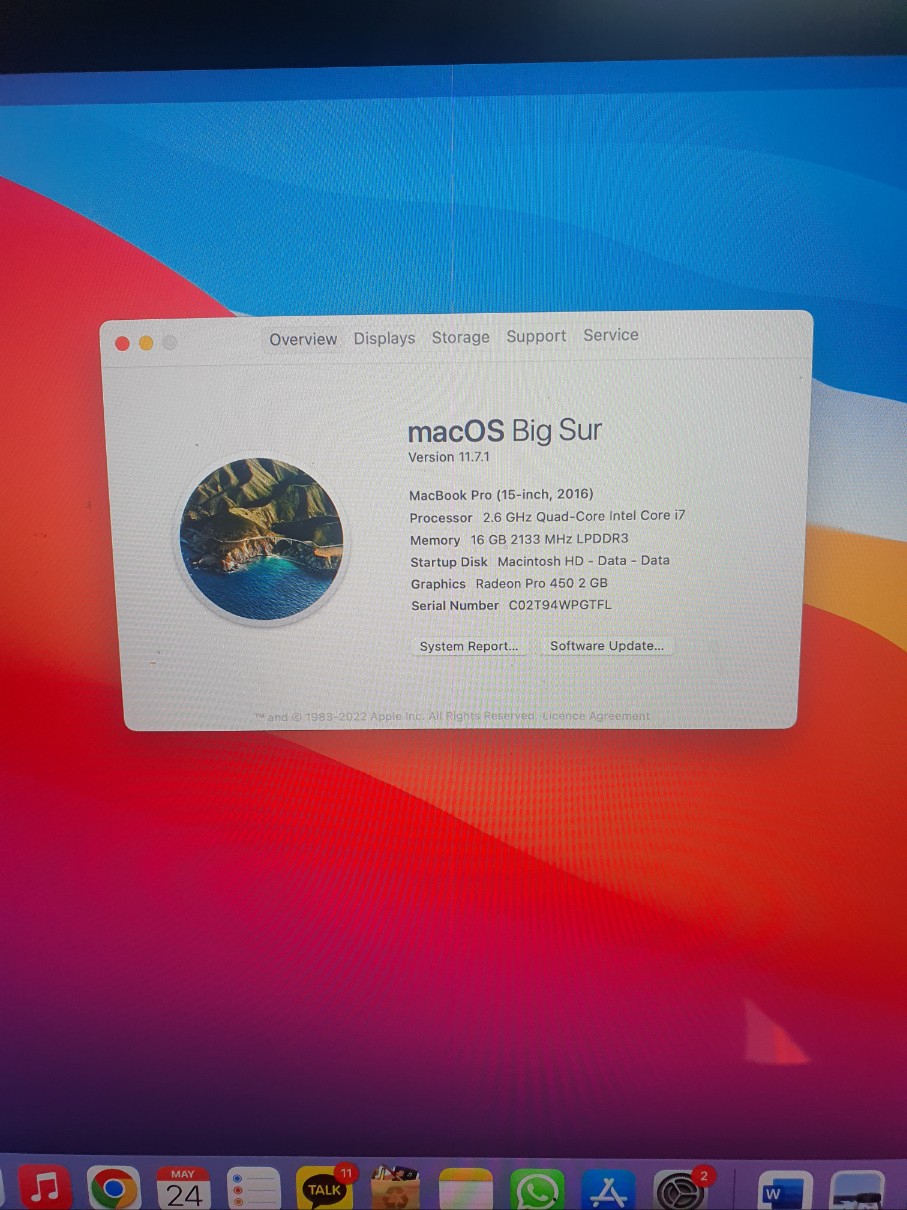Click the Version 11.7.1 text
This screenshot has width=907, height=1210.
point(449,457)
